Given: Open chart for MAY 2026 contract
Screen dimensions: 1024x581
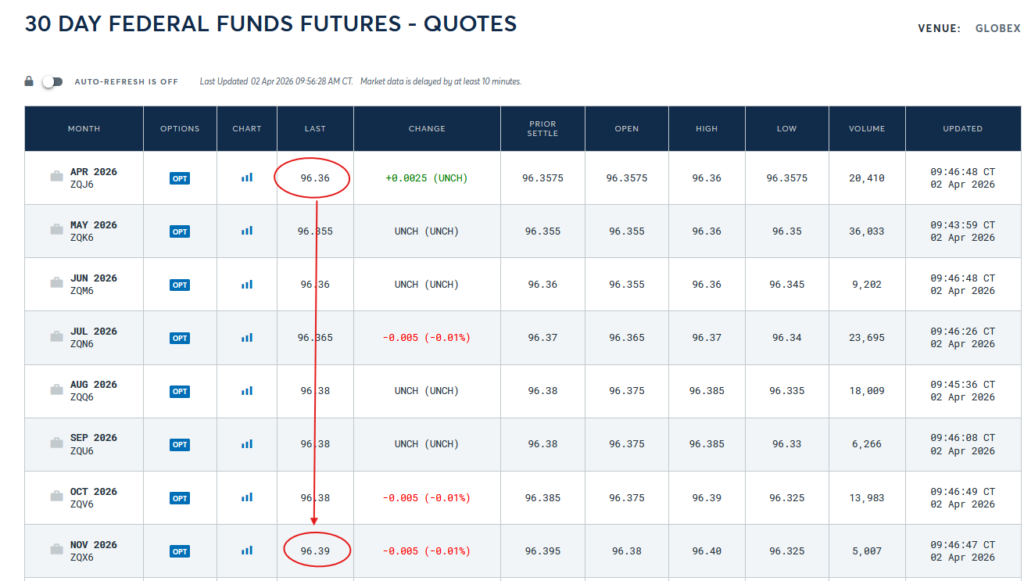Looking at the screenshot, I should coord(246,230).
